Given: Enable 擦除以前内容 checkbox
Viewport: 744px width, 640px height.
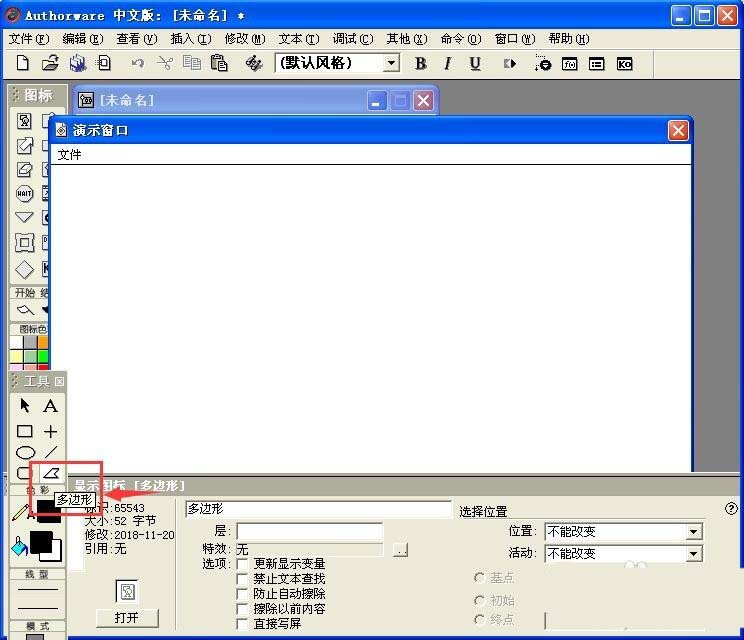Looking at the screenshot, I should pyautogui.click(x=242, y=609).
